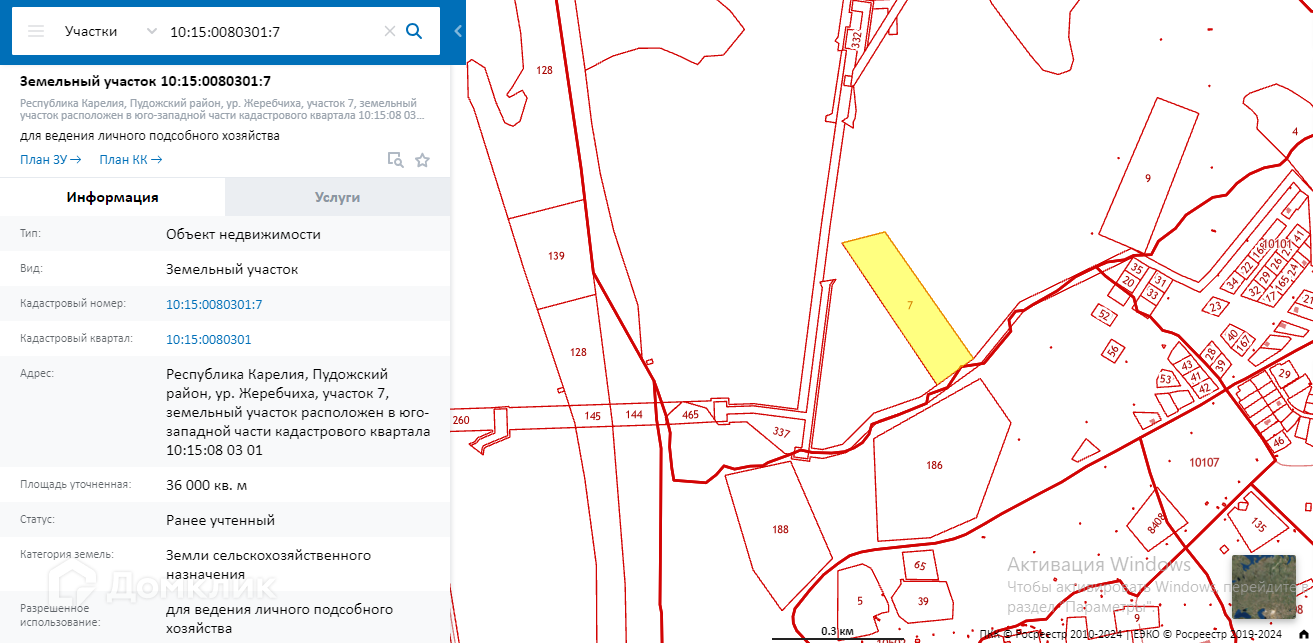Select the yellow highlighted parcel 7
Image resolution: width=1313 pixels, height=643 pixels.
click(908, 306)
